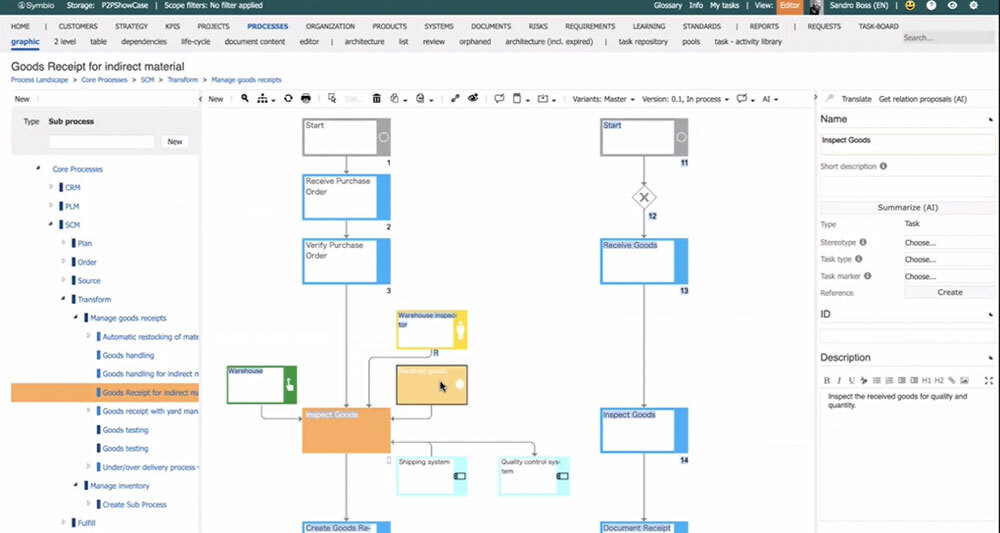
Task: Expand the CRM tree node
Action: (x=51, y=187)
